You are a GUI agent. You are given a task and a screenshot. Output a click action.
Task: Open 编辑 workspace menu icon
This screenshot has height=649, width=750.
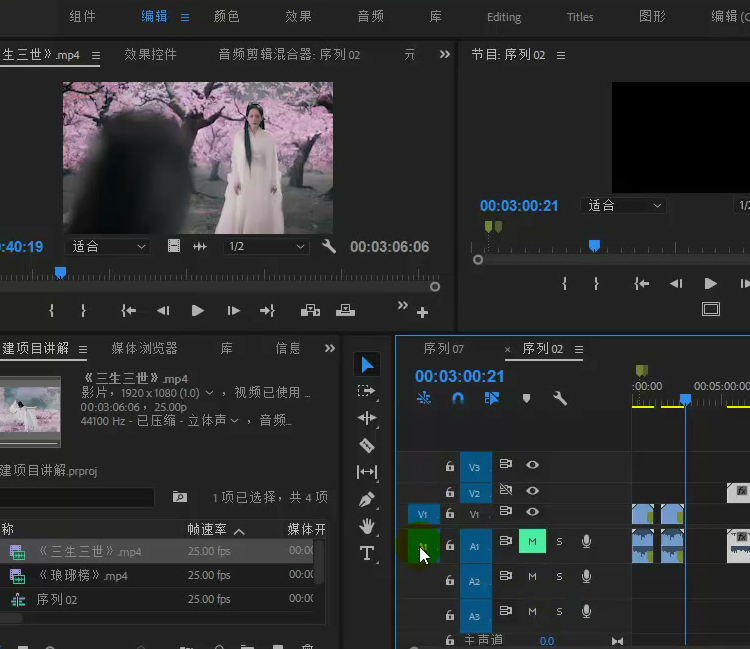point(185,18)
